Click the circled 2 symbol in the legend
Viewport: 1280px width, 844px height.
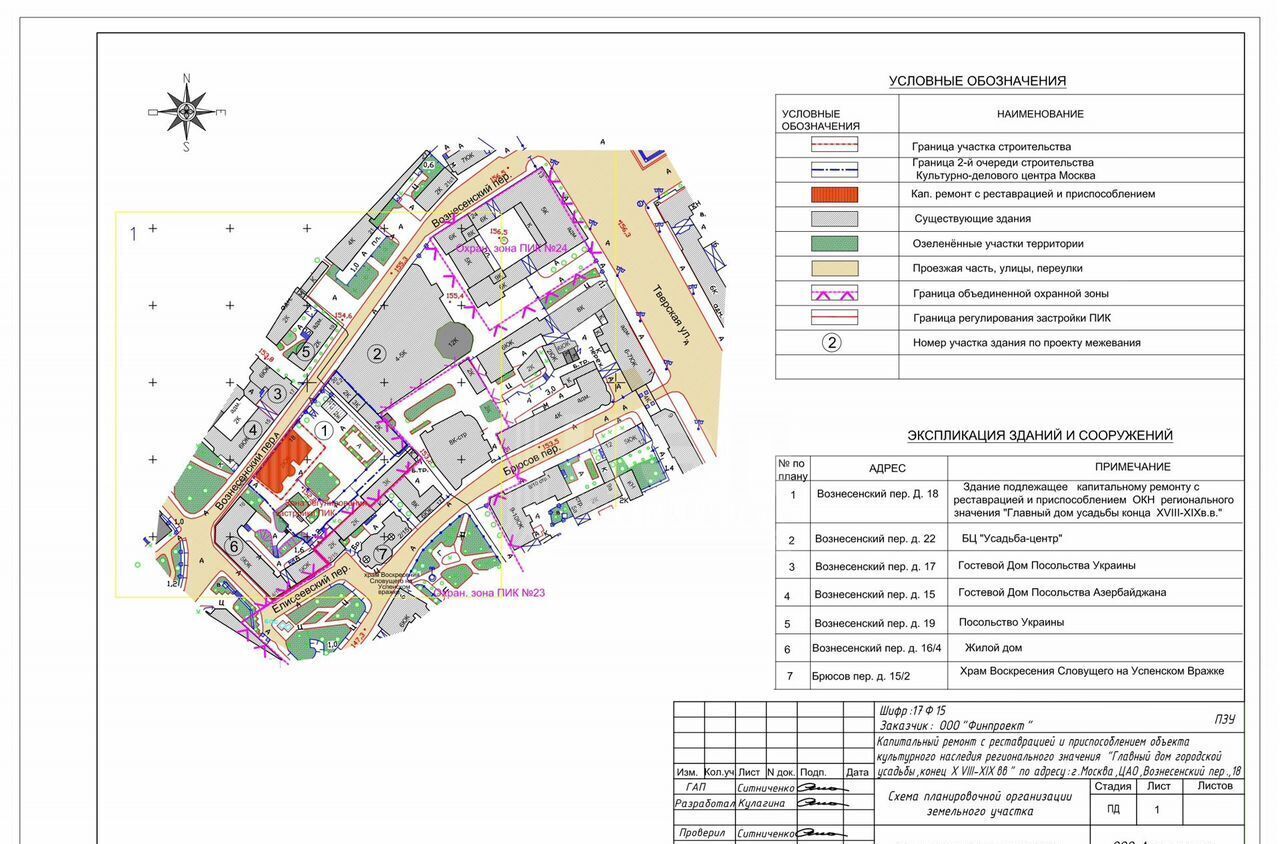(832, 342)
